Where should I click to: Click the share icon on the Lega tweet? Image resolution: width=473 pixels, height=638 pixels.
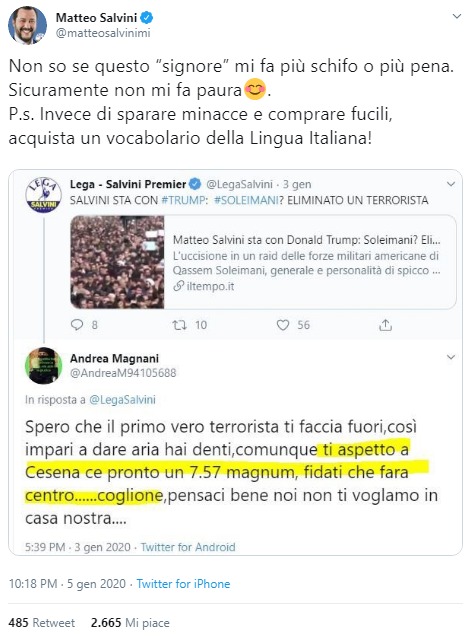[385, 325]
